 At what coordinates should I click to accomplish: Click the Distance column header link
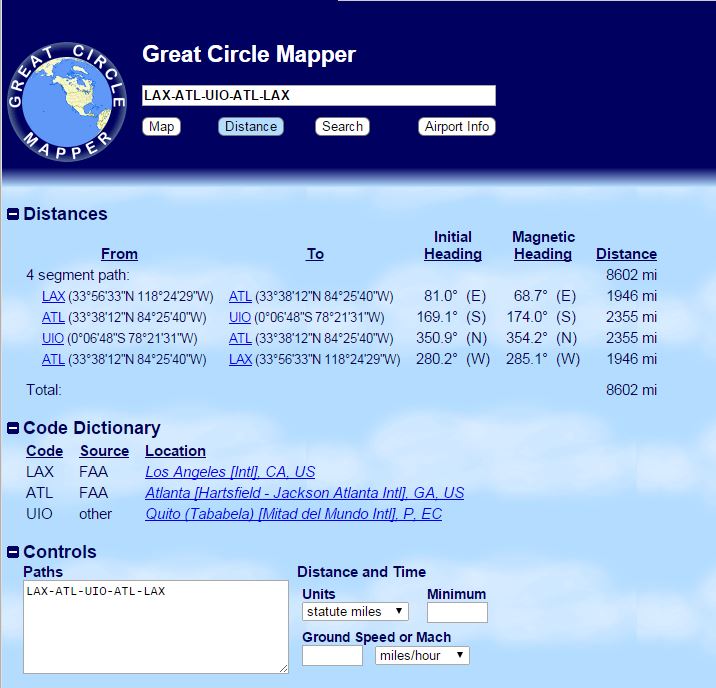[x=626, y=254]
